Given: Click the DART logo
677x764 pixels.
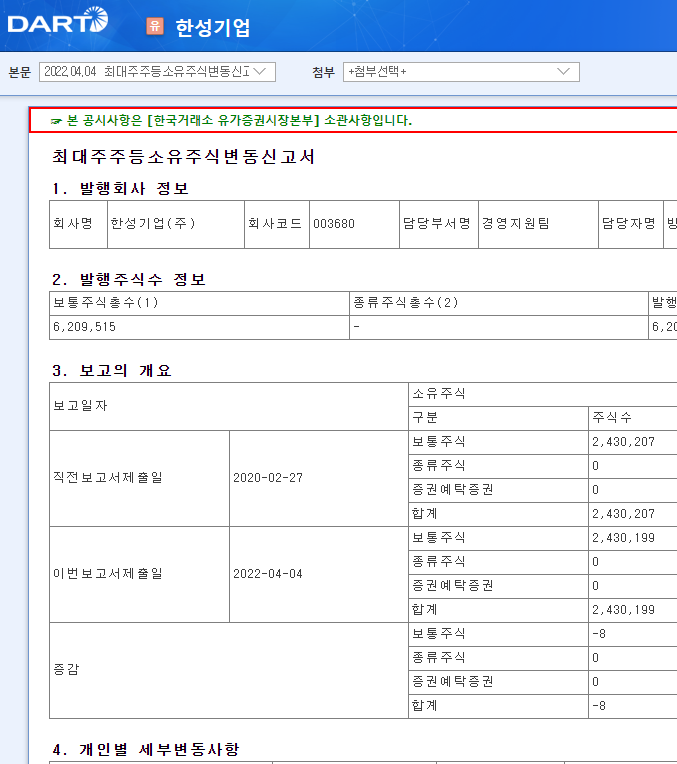Looking at the screenshot, I should [58, 20].
